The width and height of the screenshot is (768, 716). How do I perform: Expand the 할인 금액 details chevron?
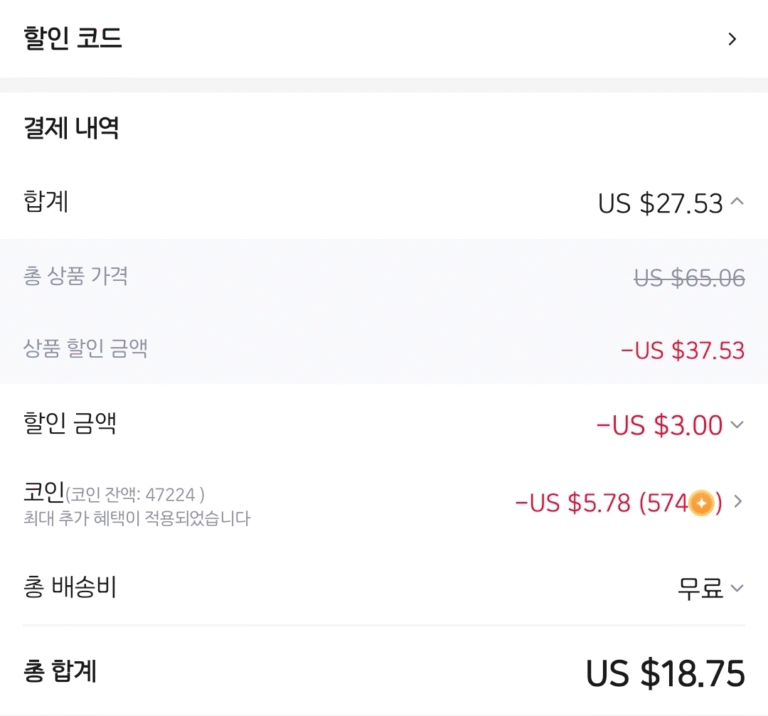[x=737, y=424]
